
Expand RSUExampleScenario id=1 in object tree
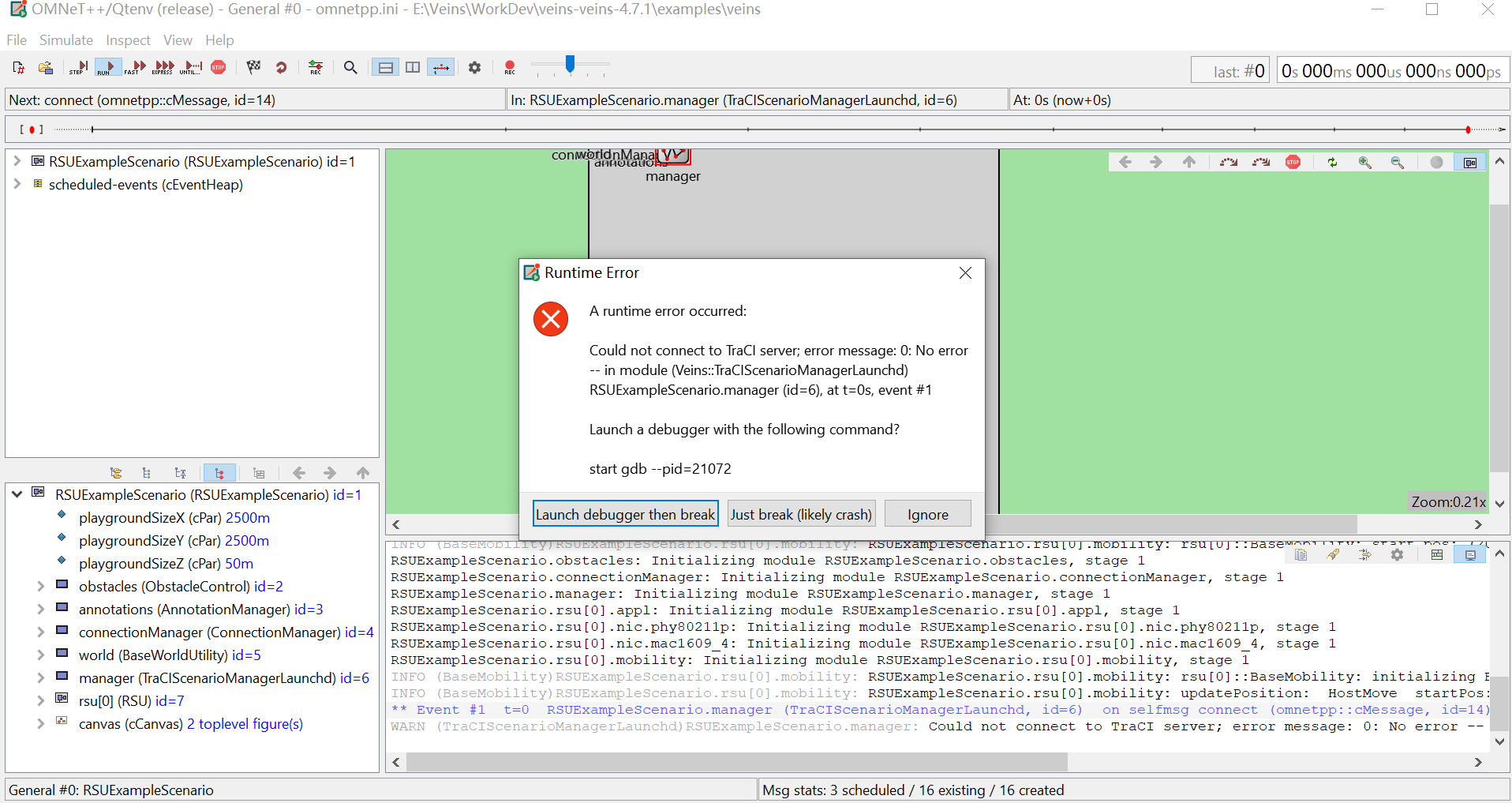tap(17, 161)
